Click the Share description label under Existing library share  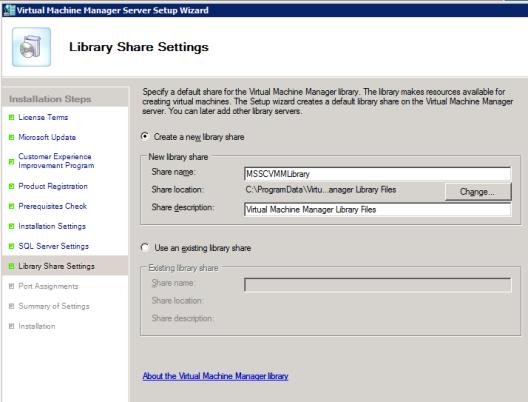(183, 318)
